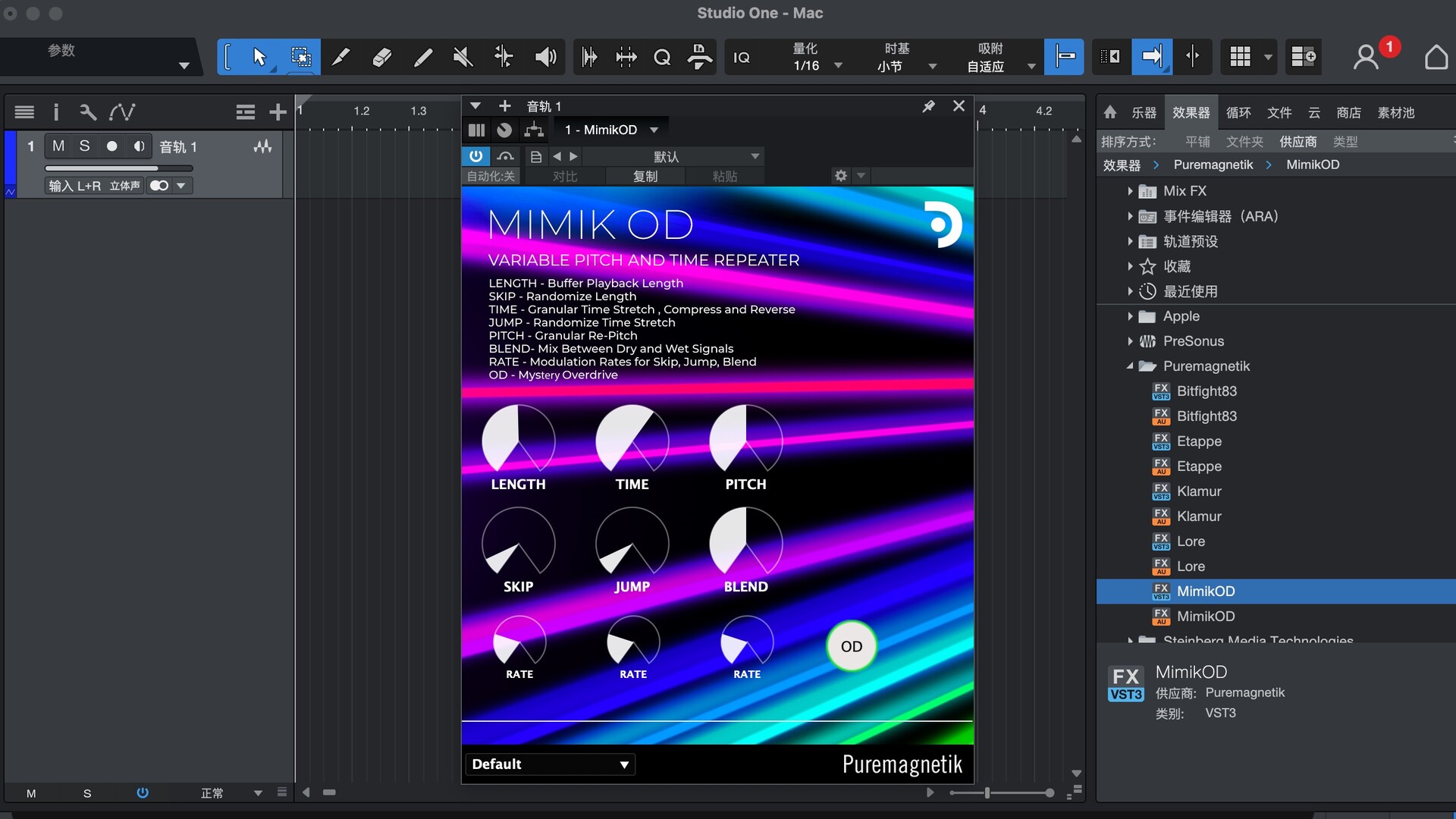This screenshot has height=819, width=1456.
Task: Collapse the Puremagnetik folder
Action: (1130, 366)
